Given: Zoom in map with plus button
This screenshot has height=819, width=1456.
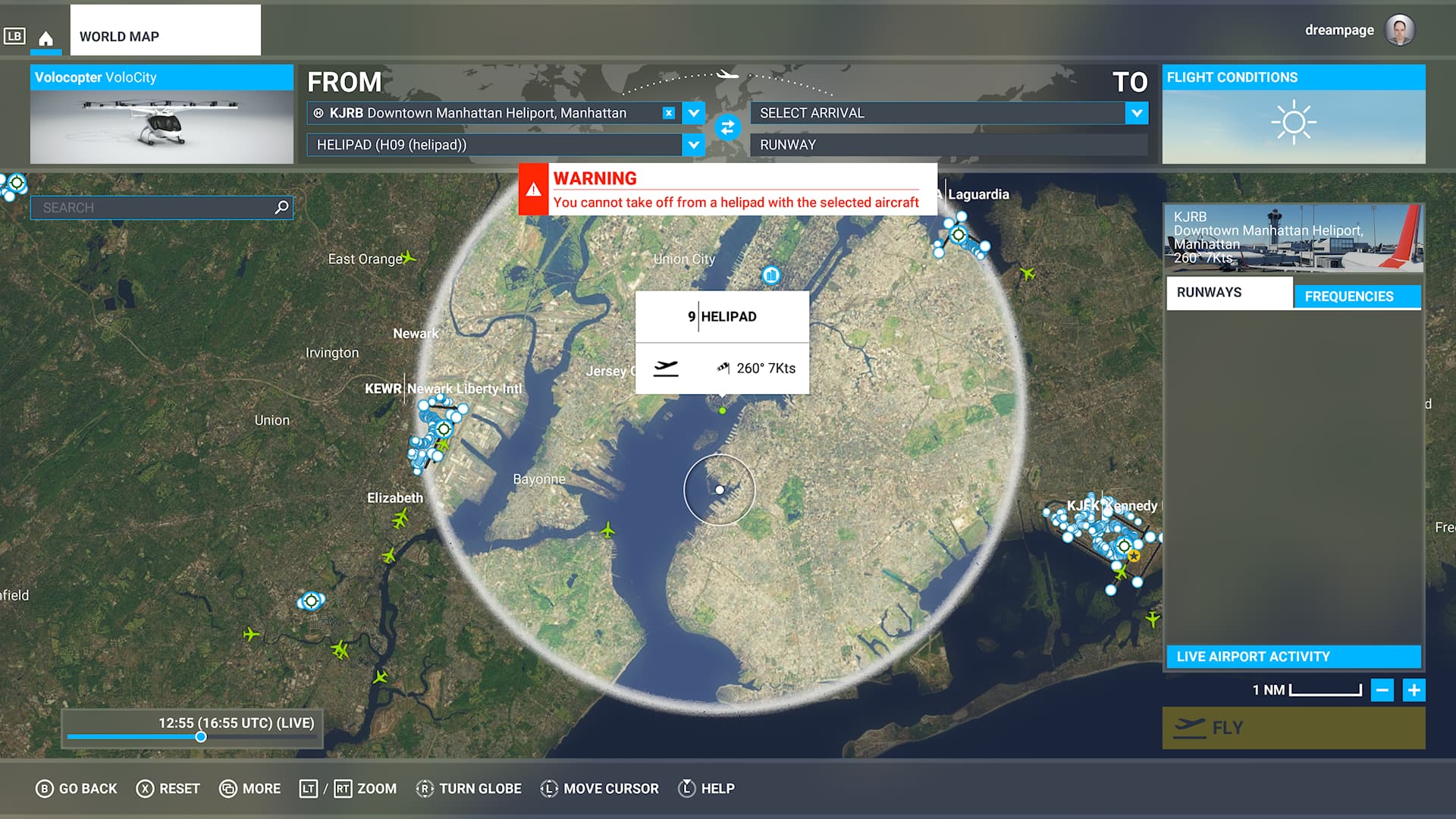Looking at the screenshot, I should [x=1414, y=690].
